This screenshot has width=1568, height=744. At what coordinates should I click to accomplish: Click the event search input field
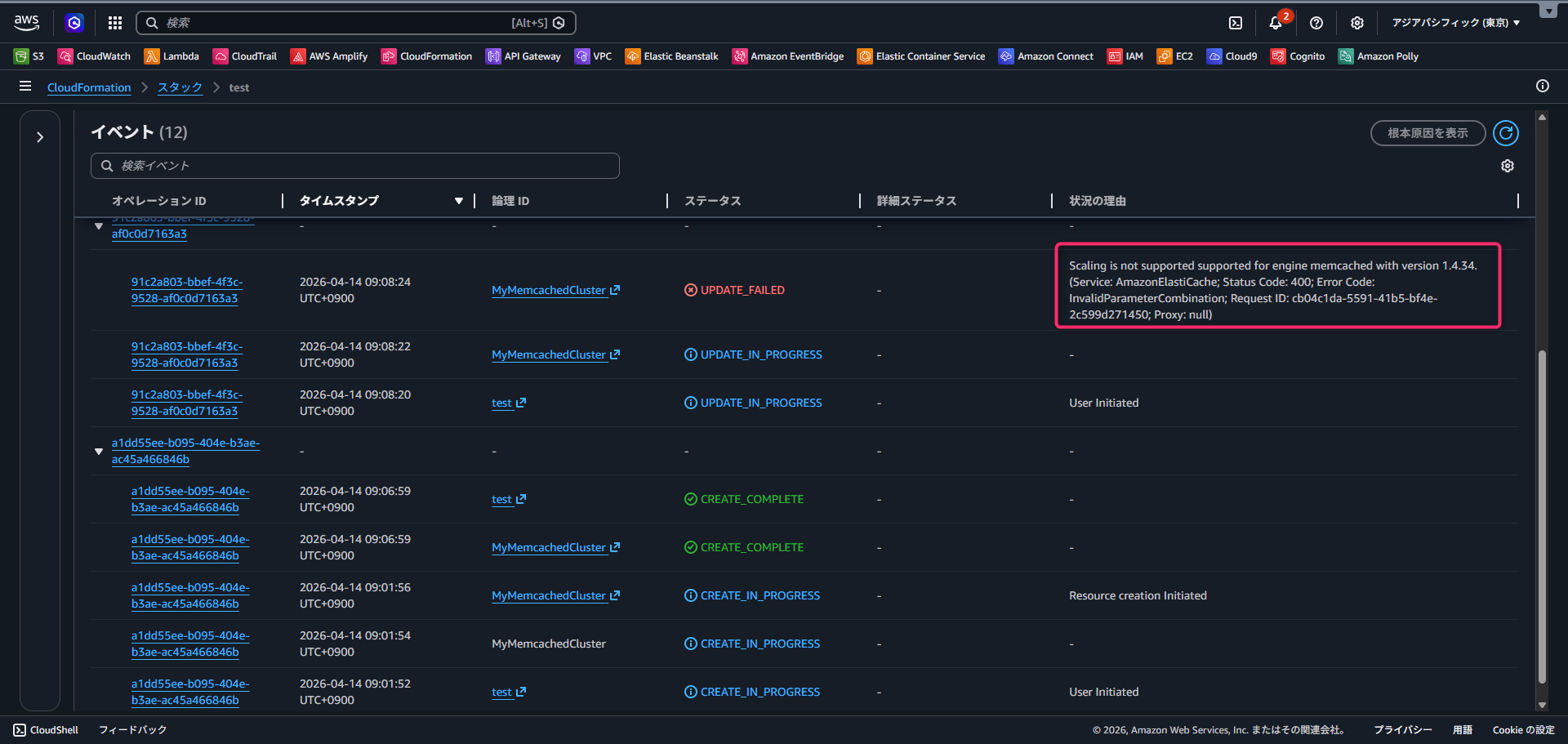(355, 166)
